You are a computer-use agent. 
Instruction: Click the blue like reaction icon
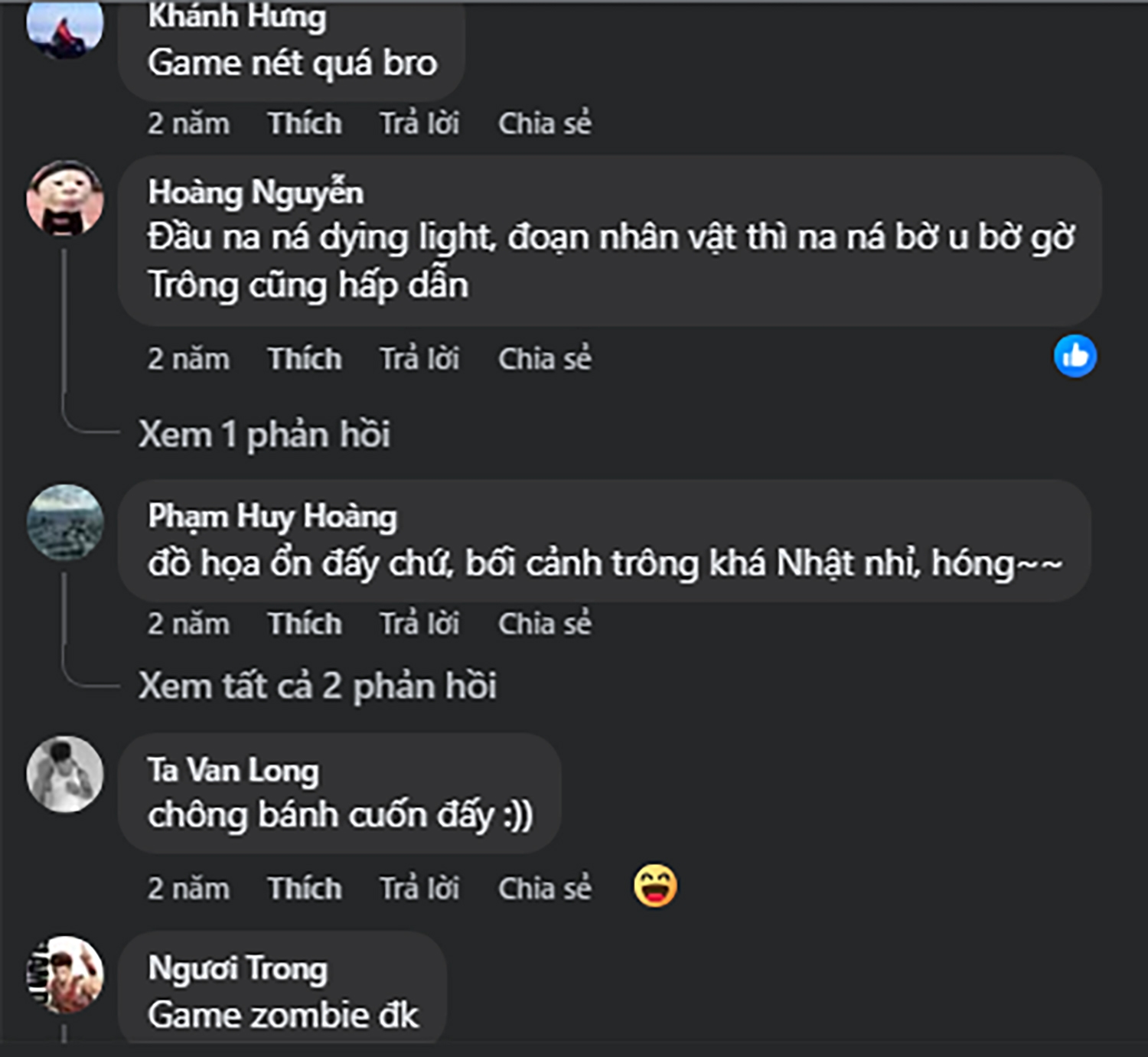pyautogui.click(x=1075, y=357)
